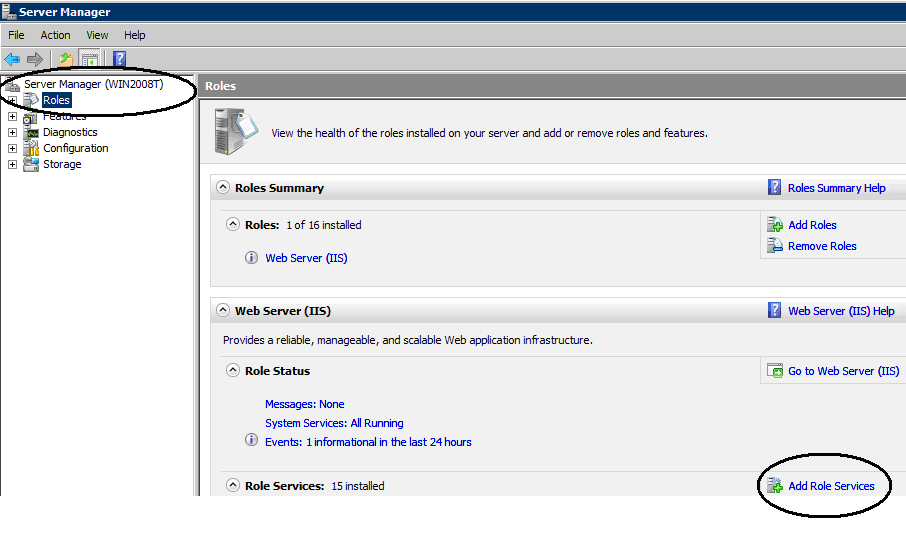This screenshot has height=539, width=906.
Task: Click the Add Role Services icon
Action: click(x=774, y=486)
